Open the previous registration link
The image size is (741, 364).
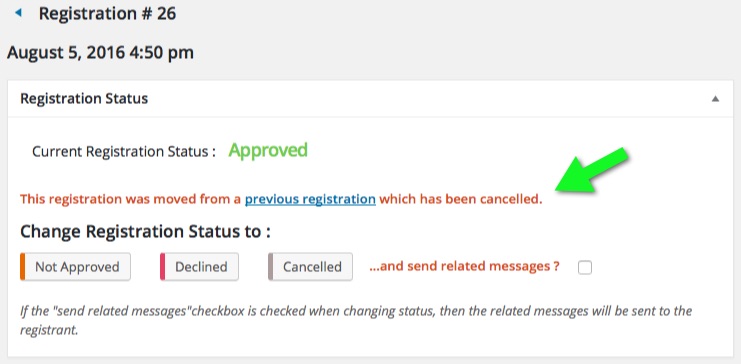[310, 199]
